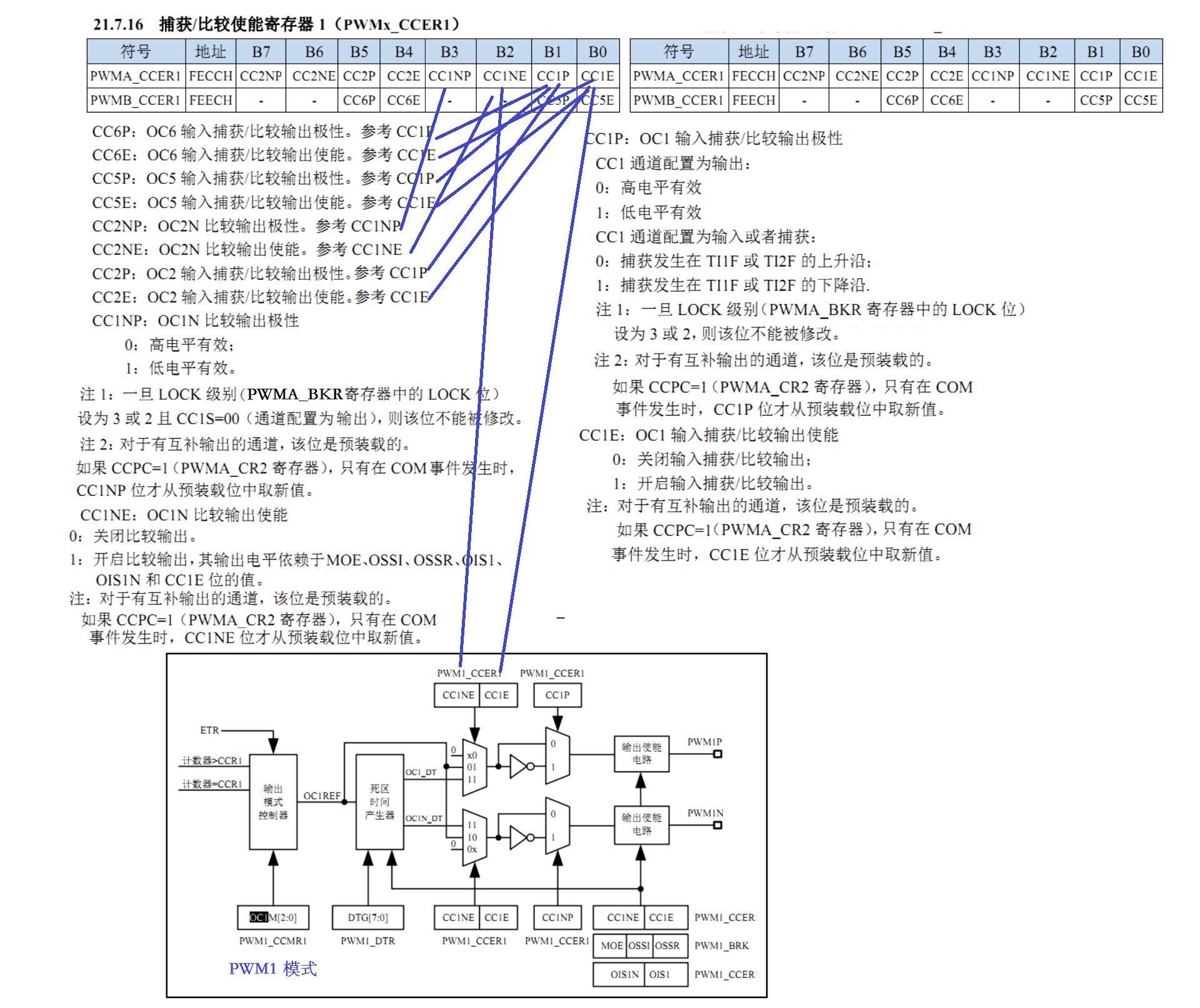This screenshot has width=1200, height=1008.
Task: Click the CC1E: OC1 输入捕获/比较输出使能 line
Action: [708, 435]
